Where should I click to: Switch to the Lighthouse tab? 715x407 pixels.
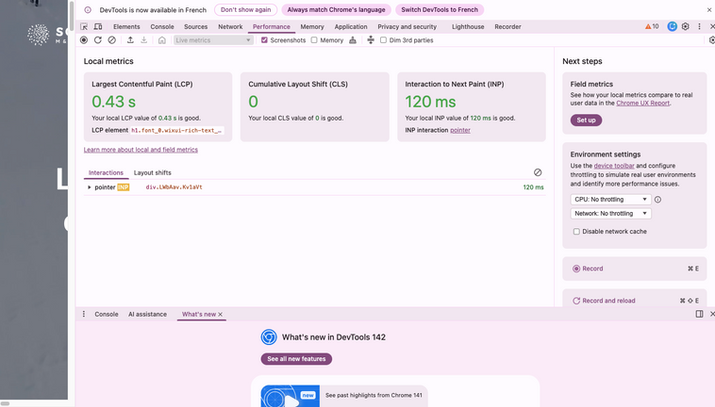(467, 27)
